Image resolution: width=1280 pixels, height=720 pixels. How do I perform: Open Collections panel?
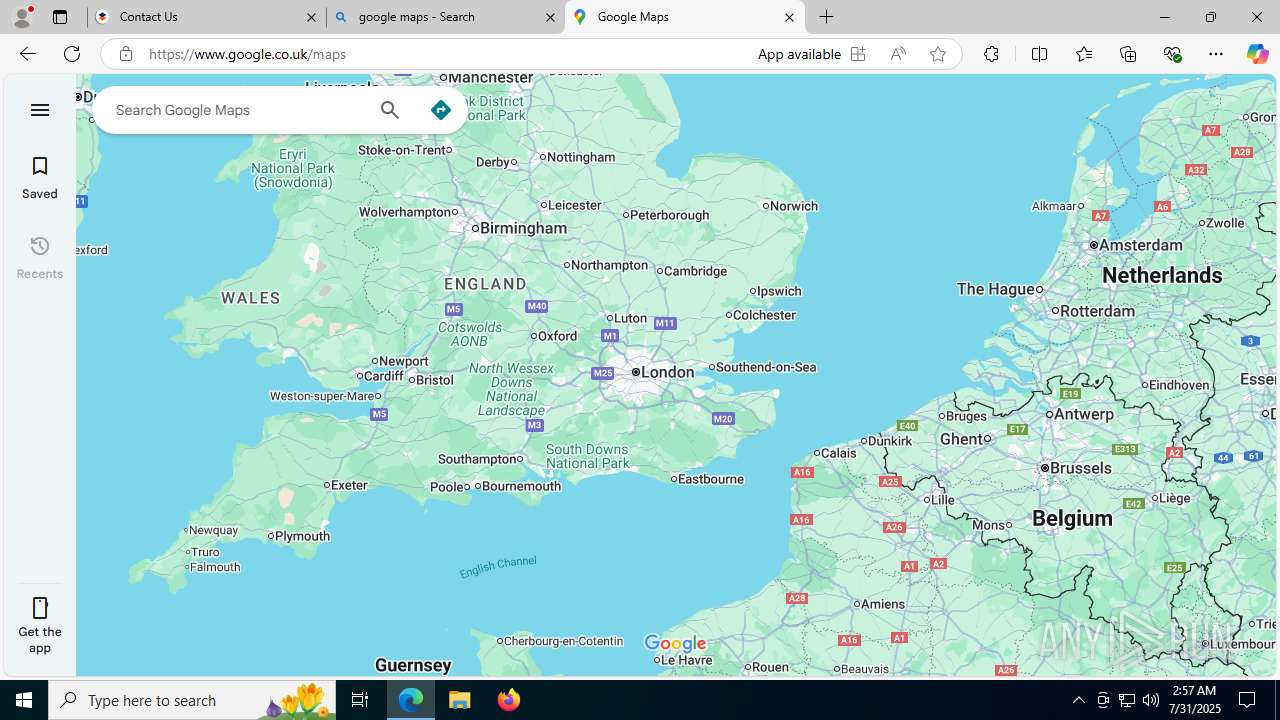(1128, 54)
